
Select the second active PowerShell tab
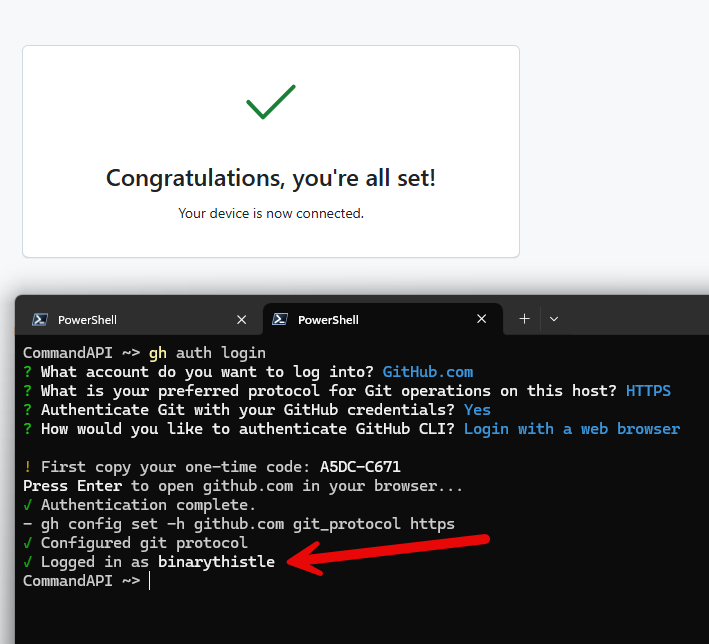tap(383, 320)
